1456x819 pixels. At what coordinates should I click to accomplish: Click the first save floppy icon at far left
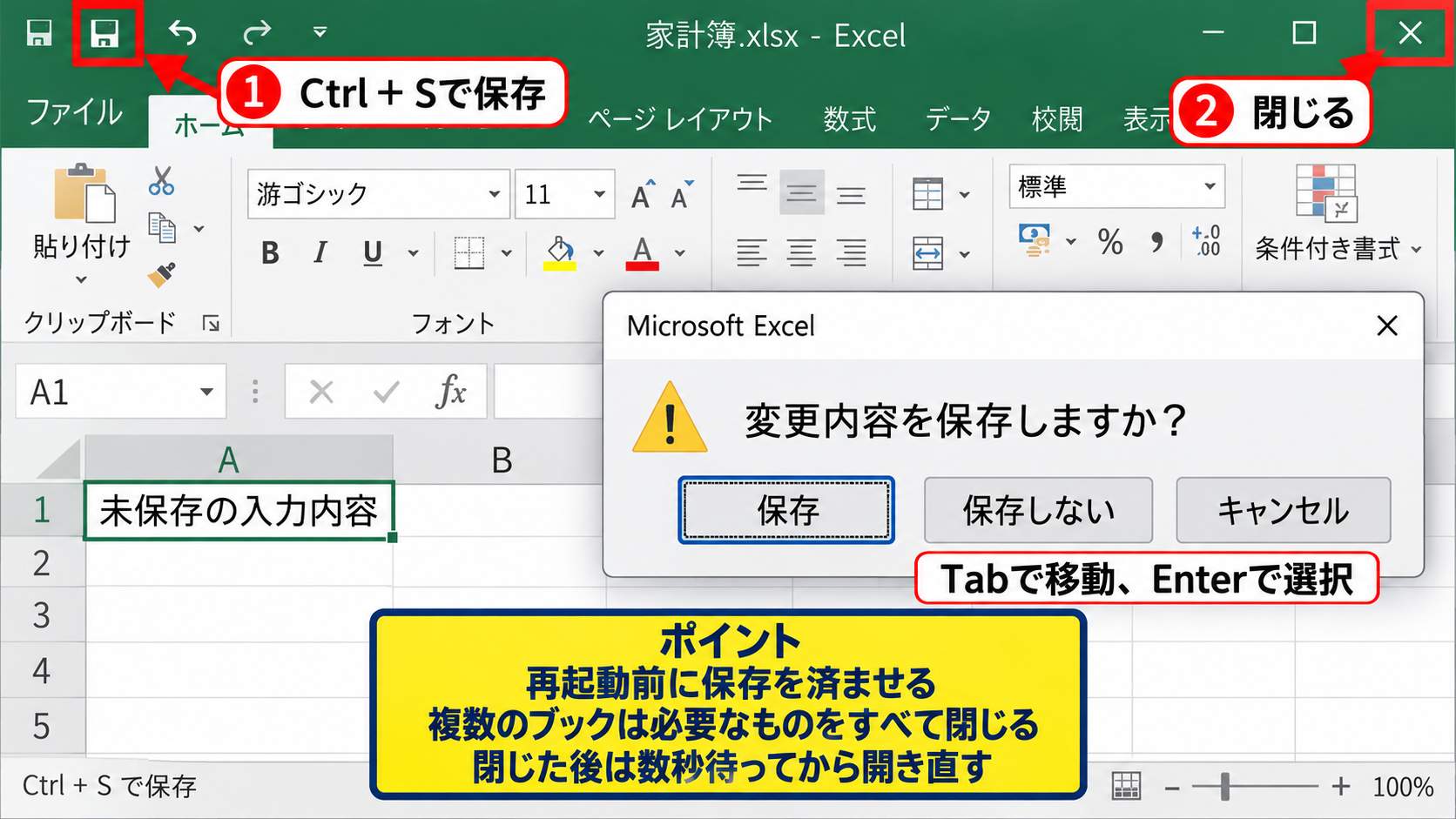tap(39, 33)
